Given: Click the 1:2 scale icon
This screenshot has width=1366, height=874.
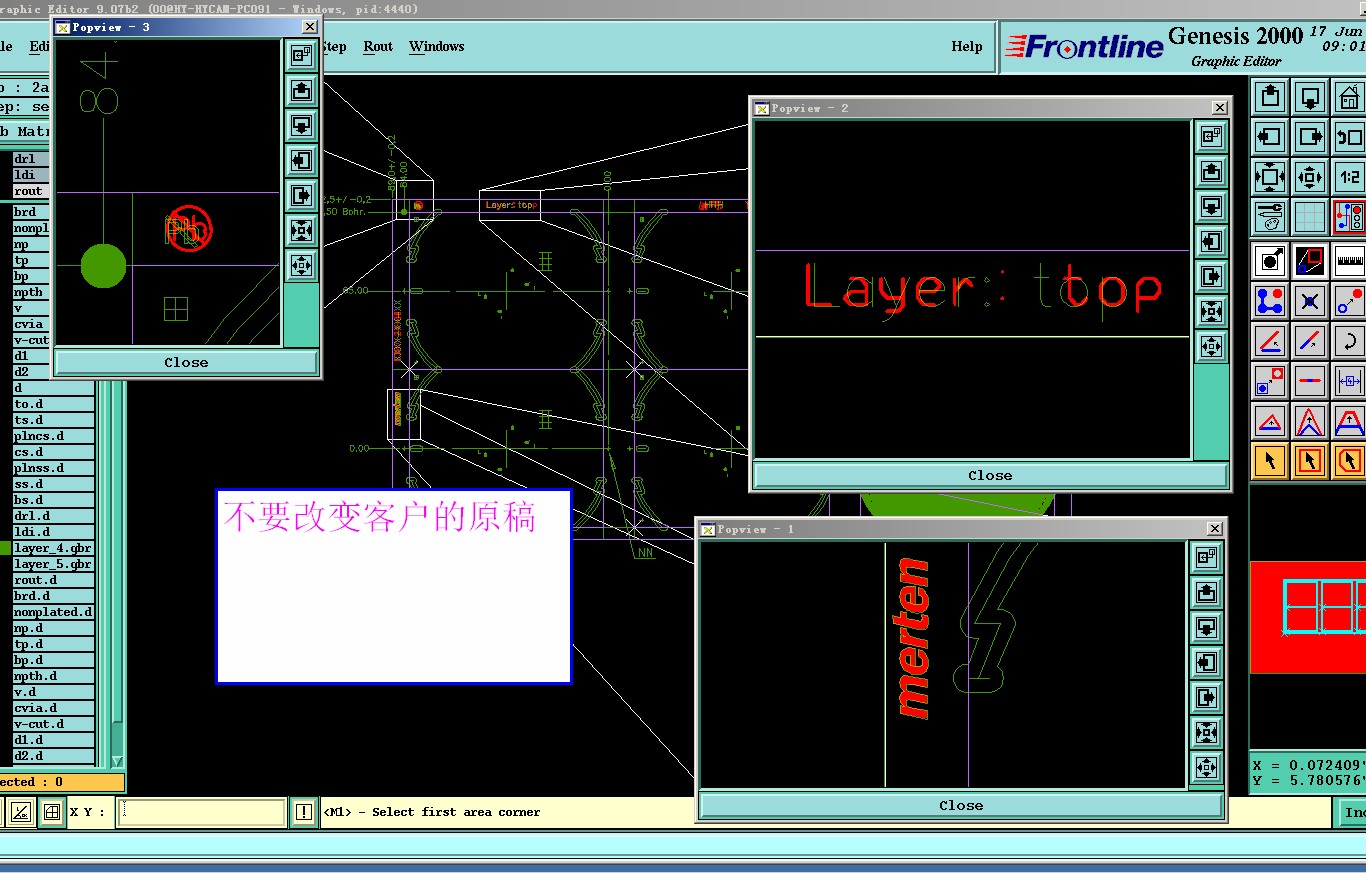Looking at the screenshot, I should tap(1349, 177).
